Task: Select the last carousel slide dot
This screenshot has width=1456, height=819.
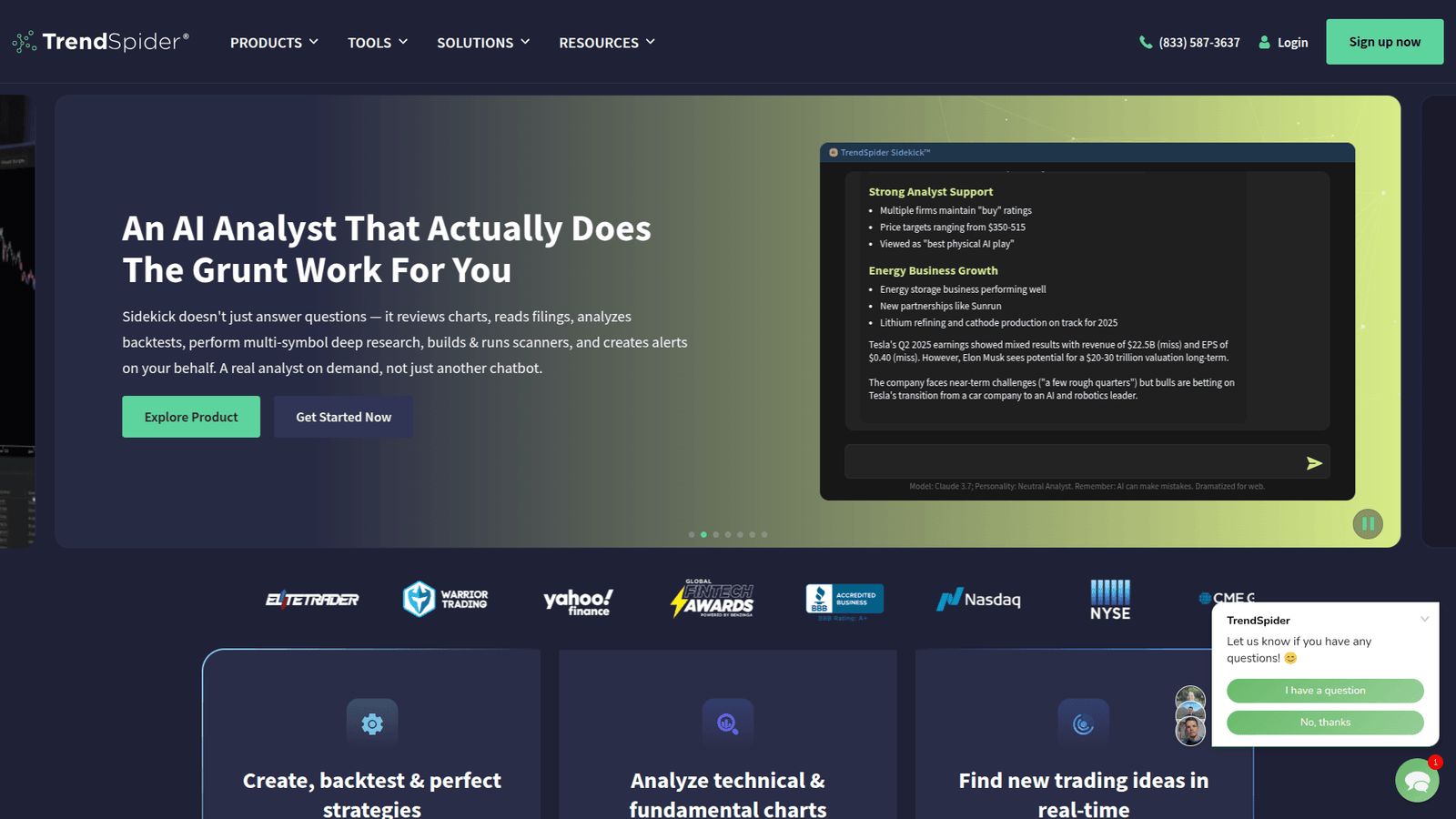Action: [764, 535]
